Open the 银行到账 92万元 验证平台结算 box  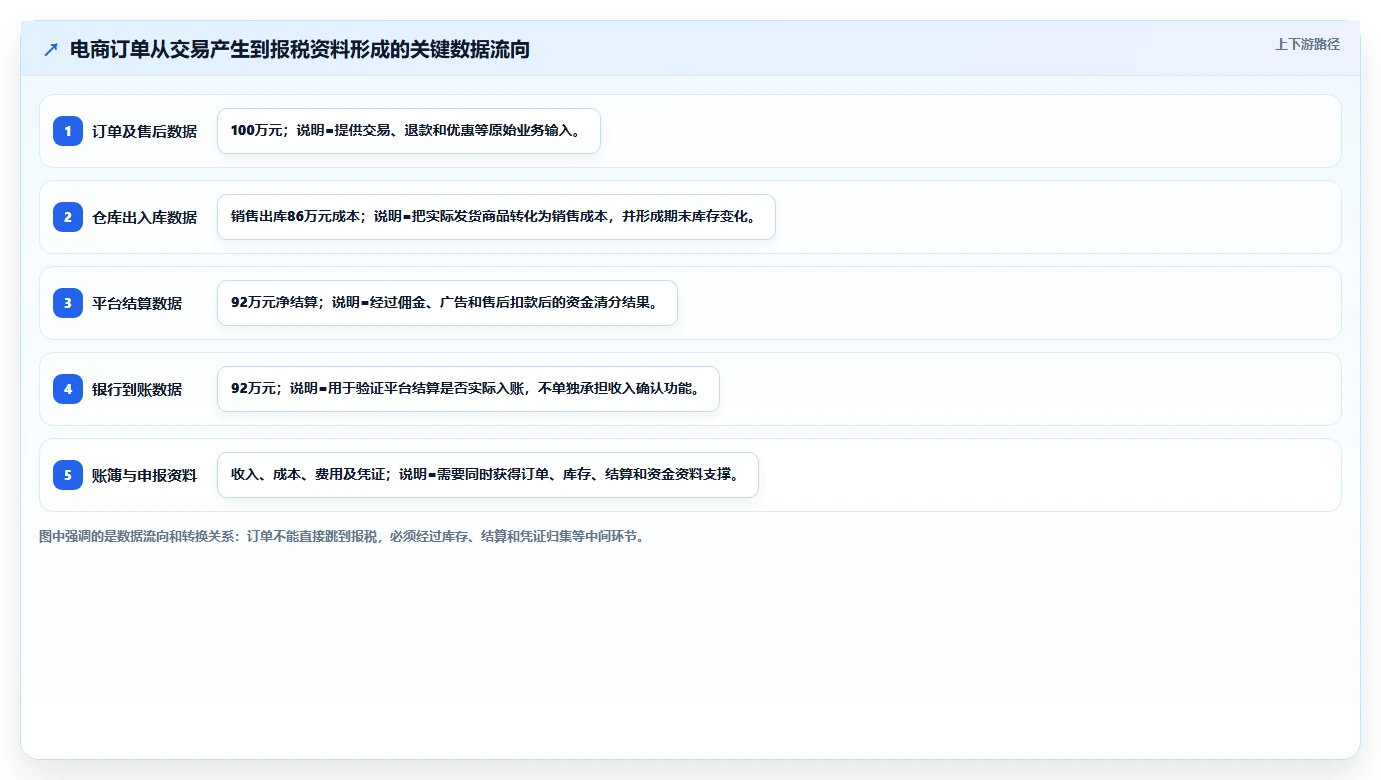(468, 389)
